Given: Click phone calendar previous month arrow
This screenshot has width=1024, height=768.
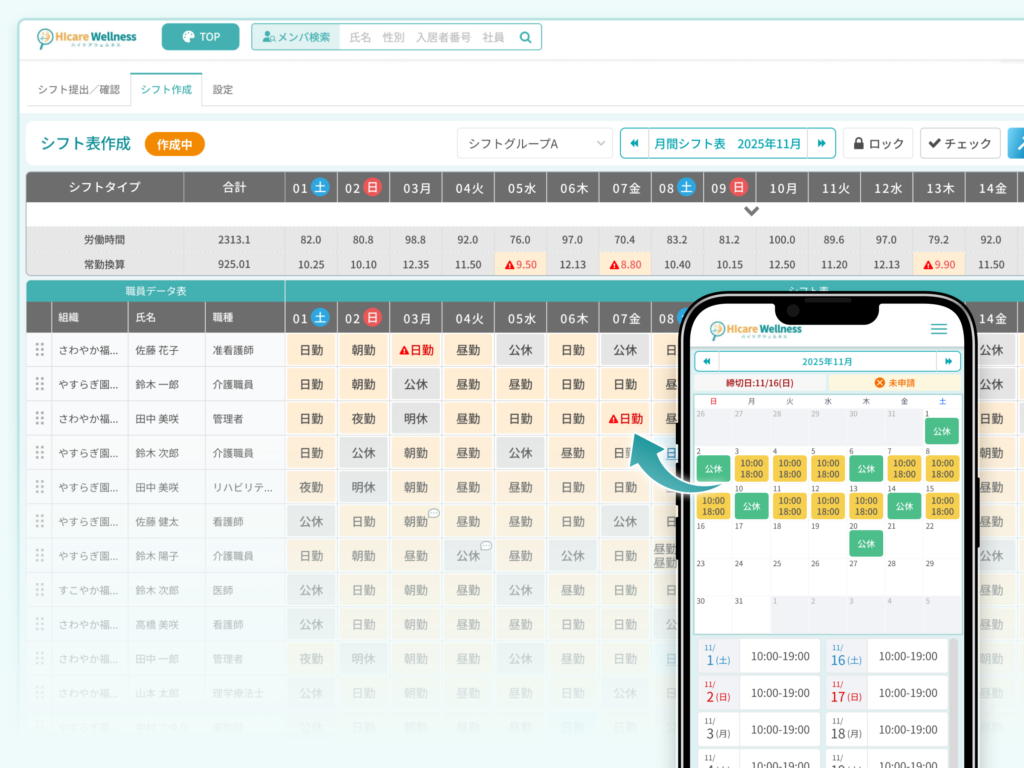Looking at the screenshot, I should (x=707, y=361).
